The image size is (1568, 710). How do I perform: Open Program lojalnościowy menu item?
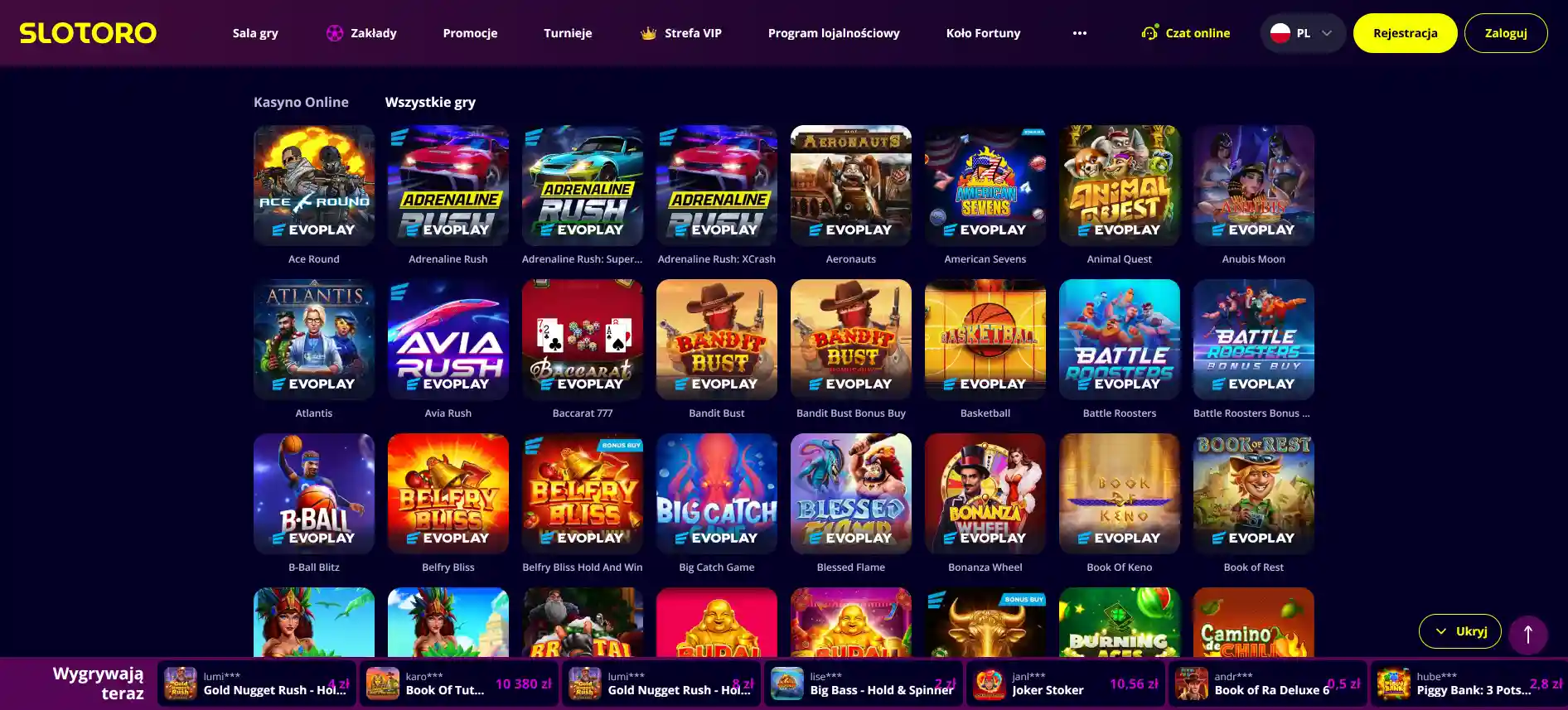[834, 33]
